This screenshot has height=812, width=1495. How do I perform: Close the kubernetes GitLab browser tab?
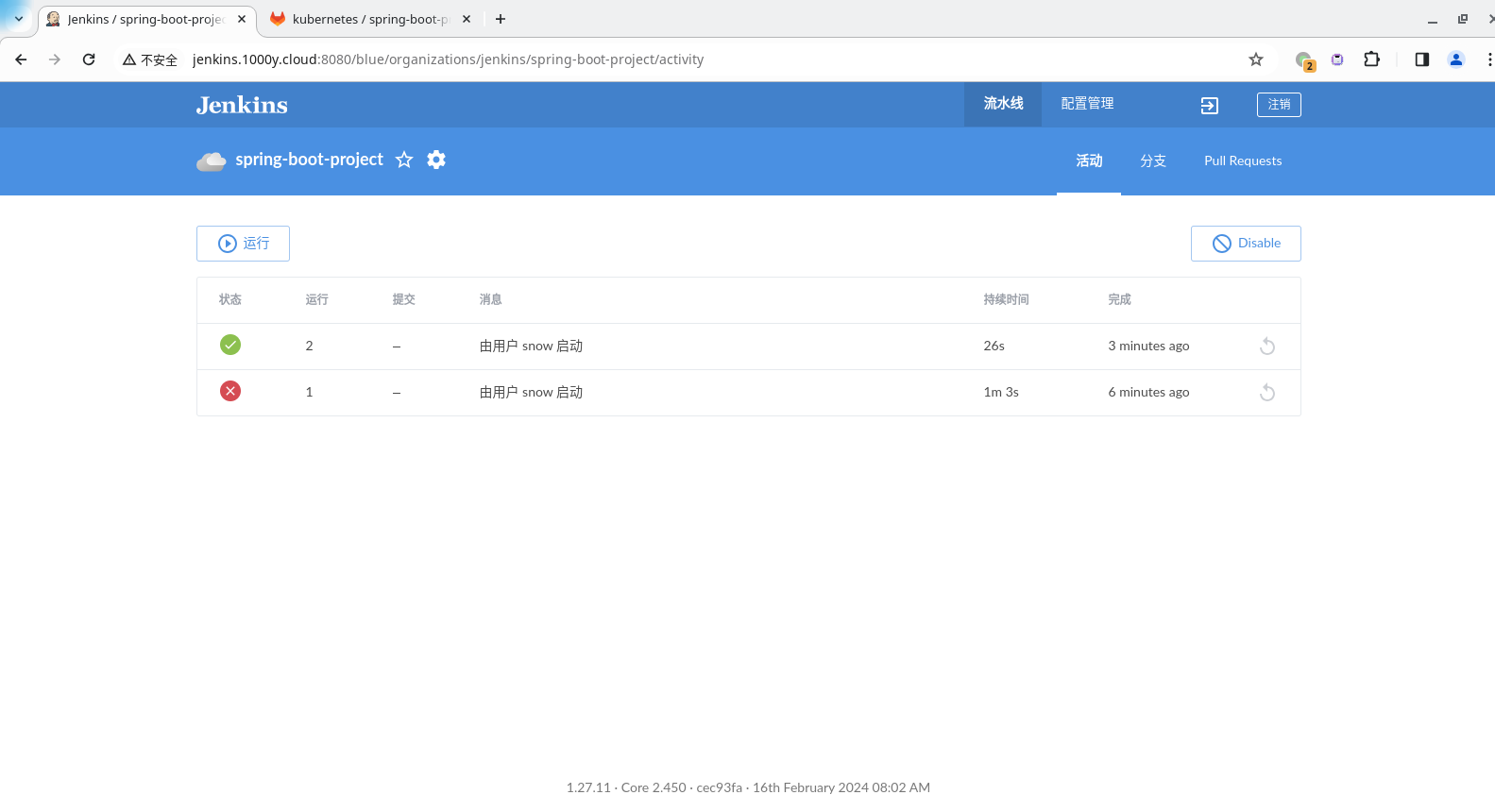pos(467,19)
